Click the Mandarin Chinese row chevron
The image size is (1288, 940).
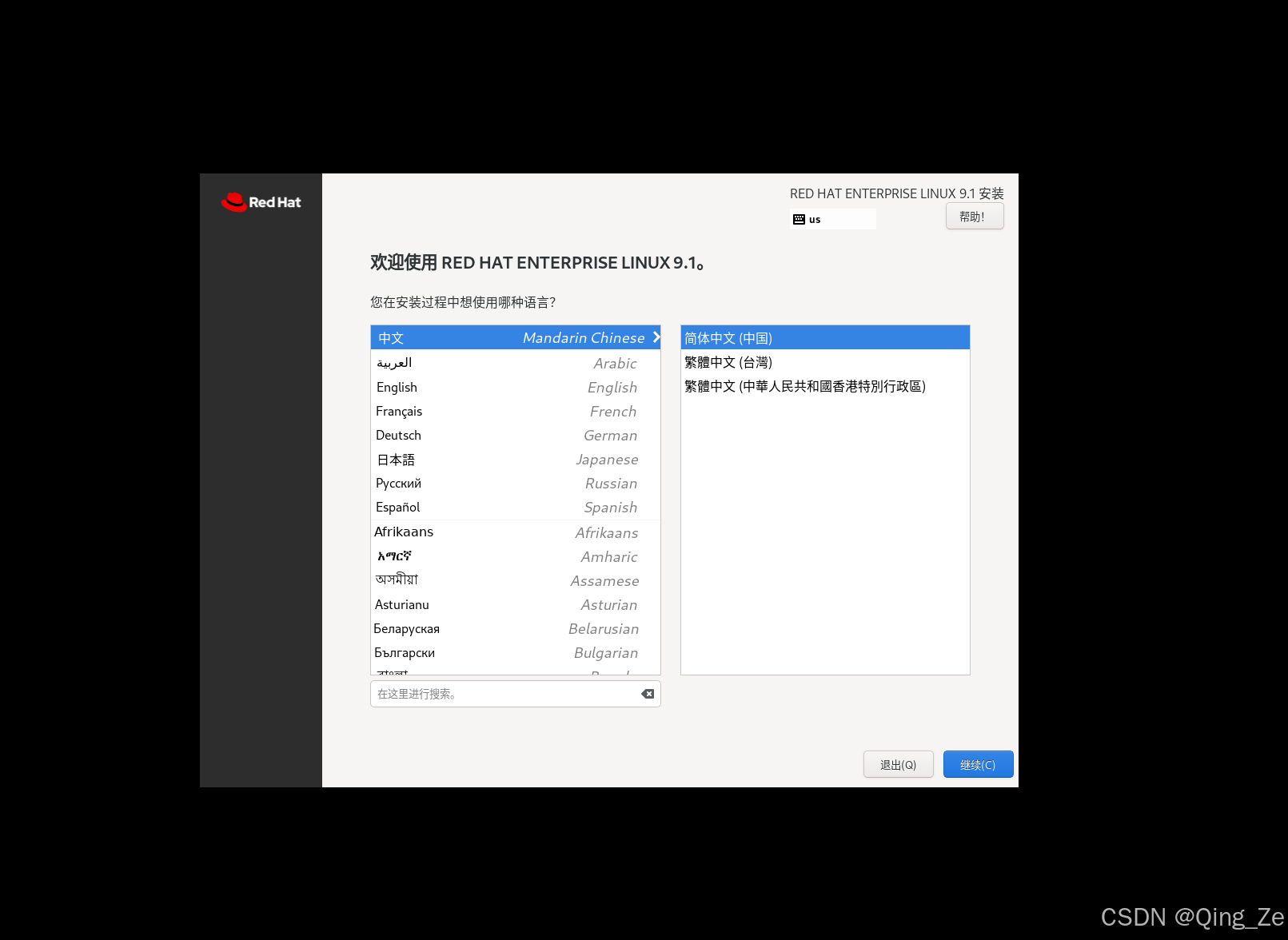656,337
